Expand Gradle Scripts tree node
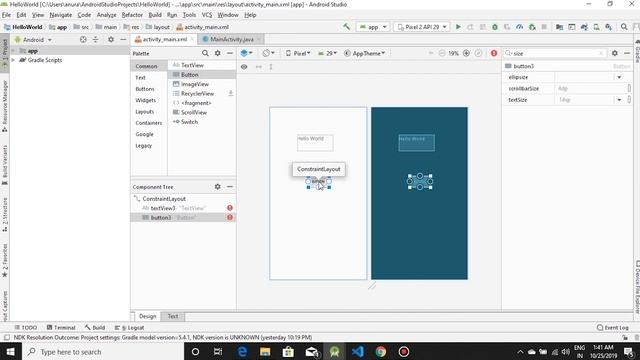Image resolution: width=640 pixels, height=360 pixels. (x=13, y=60)
